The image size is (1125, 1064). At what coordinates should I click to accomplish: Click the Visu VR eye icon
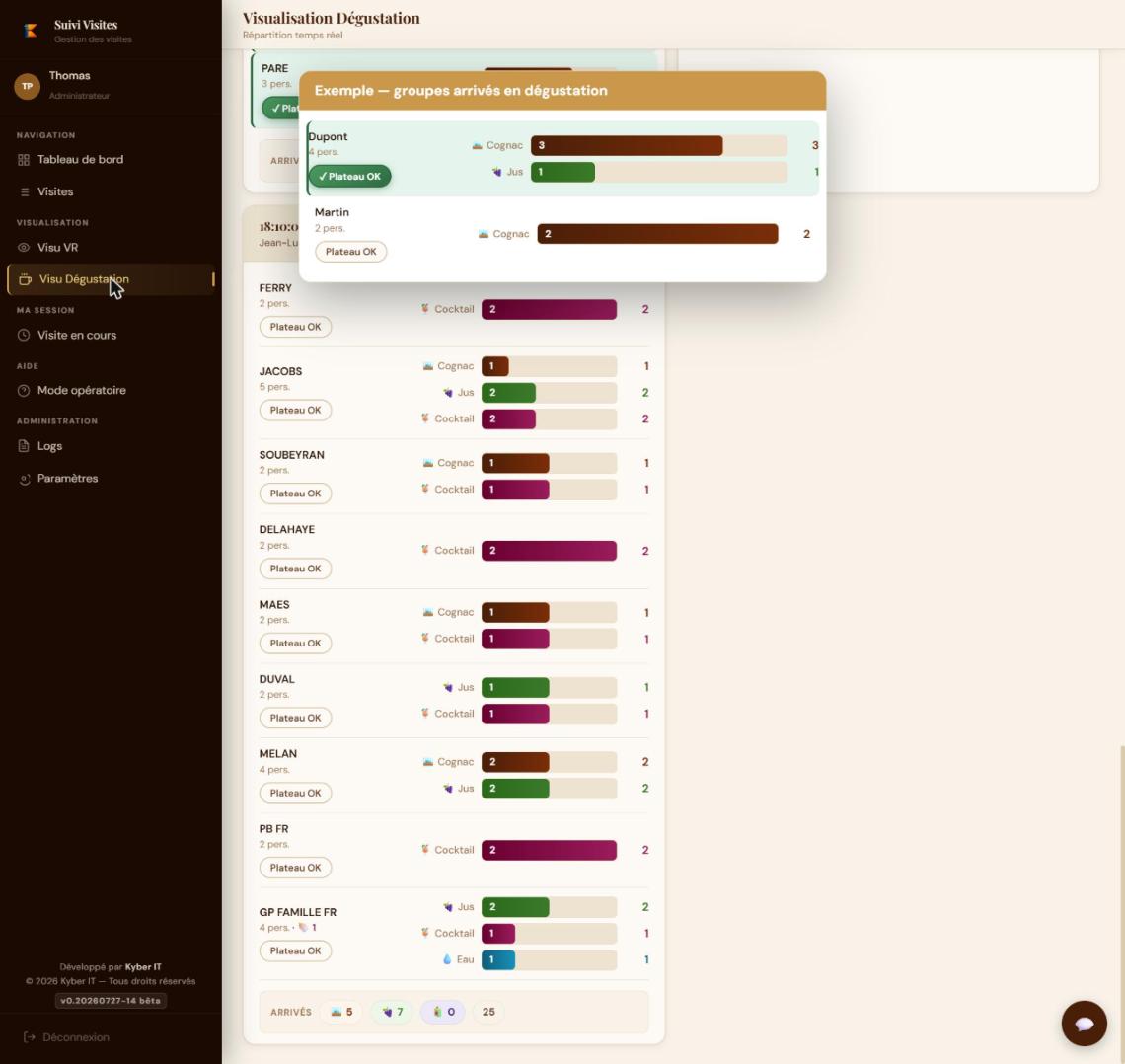click(x=24, y=248)
